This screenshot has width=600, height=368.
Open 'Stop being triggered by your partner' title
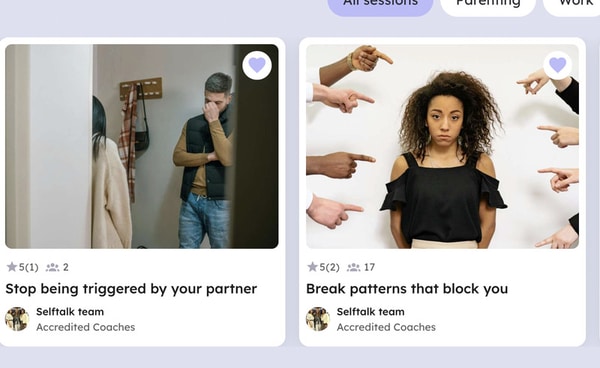[x=131, y=289]
